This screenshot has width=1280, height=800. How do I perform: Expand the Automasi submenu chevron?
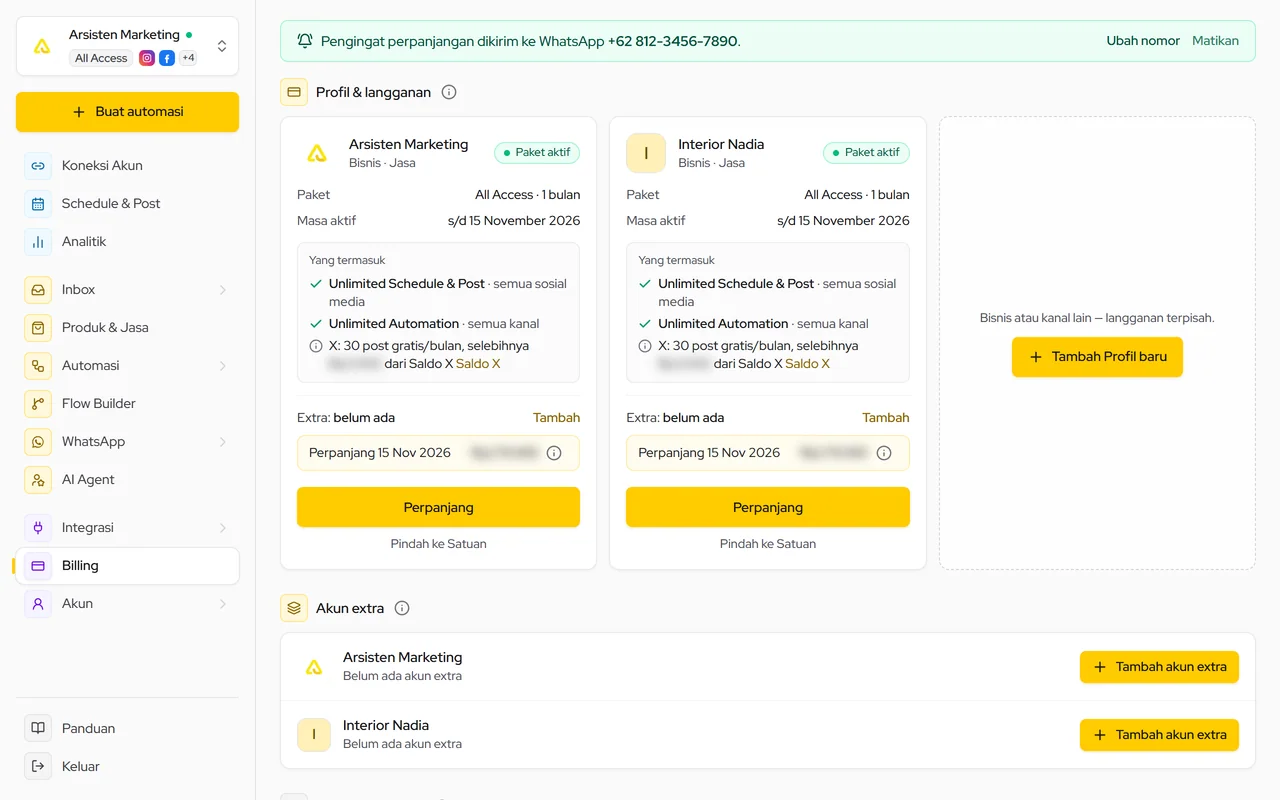pyautogui.click(x=223, y=366)
